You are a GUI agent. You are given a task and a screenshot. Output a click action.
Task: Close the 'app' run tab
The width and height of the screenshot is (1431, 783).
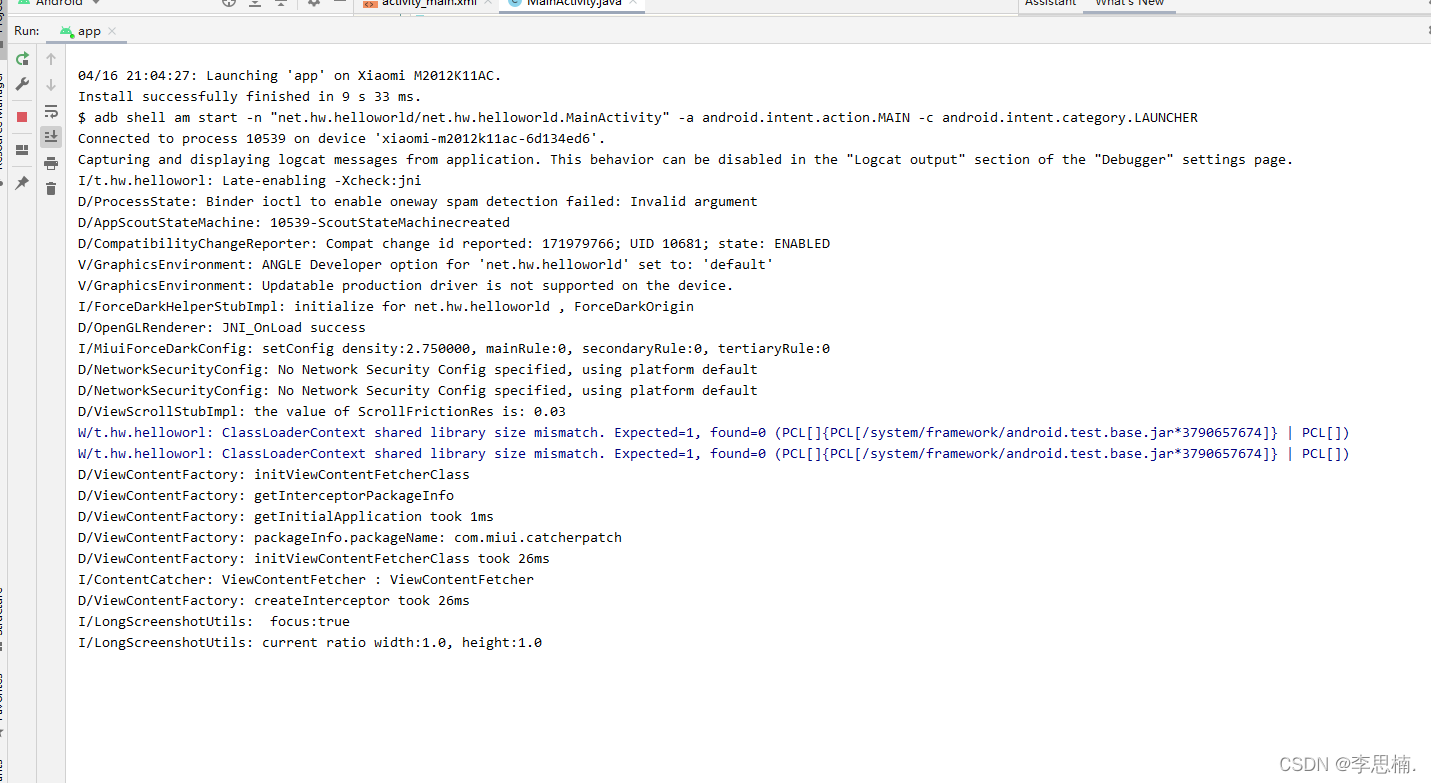click(112, 31)
